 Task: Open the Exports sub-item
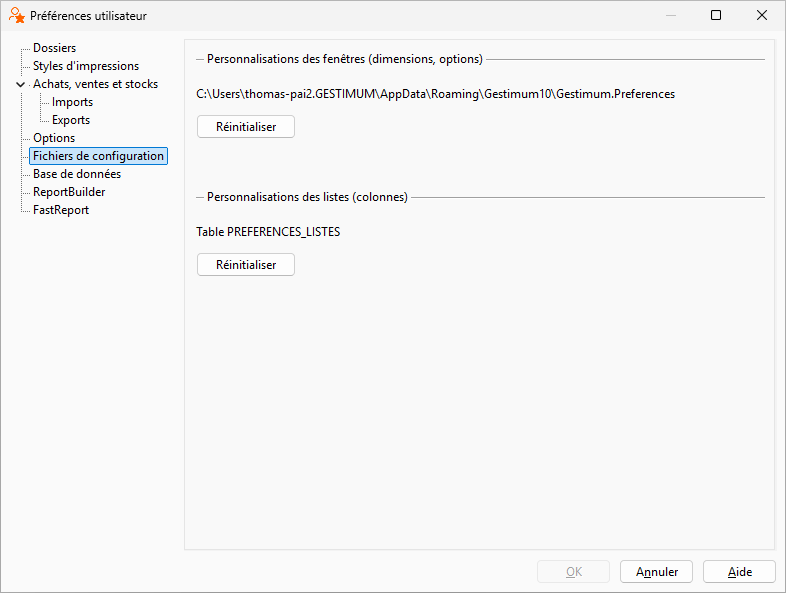71,120
